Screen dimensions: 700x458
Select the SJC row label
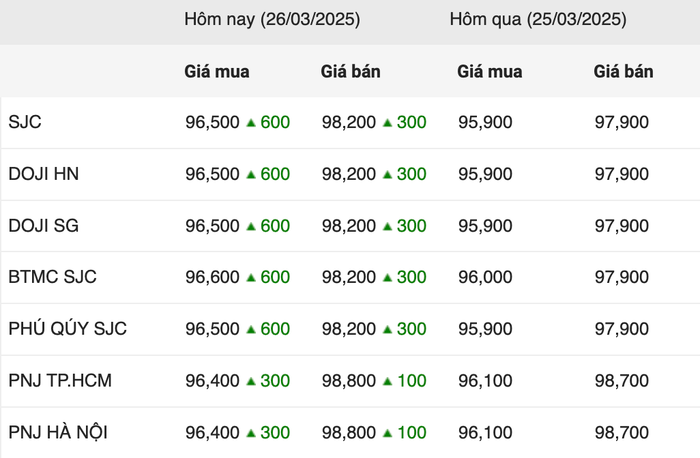tap(25, 122)
